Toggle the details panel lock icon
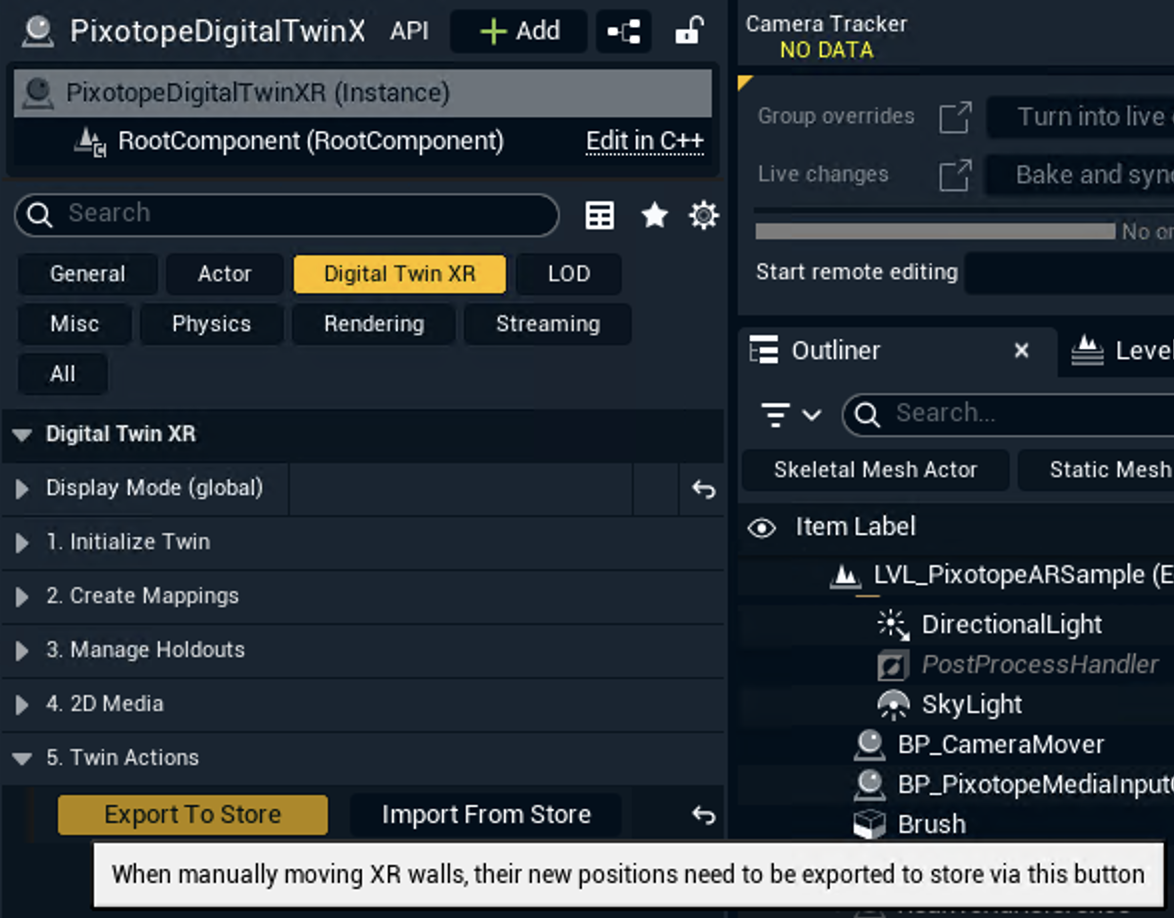1174x918 pixels. [x=689, y=31]
